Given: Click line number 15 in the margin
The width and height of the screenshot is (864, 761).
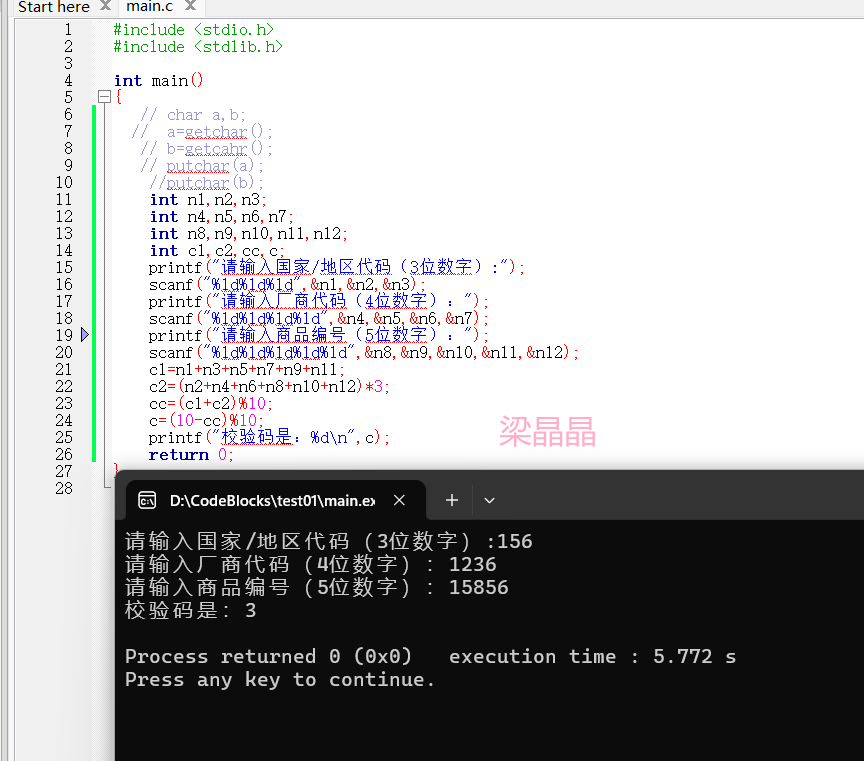Looking at the screenshot, I should pos(64,267).
